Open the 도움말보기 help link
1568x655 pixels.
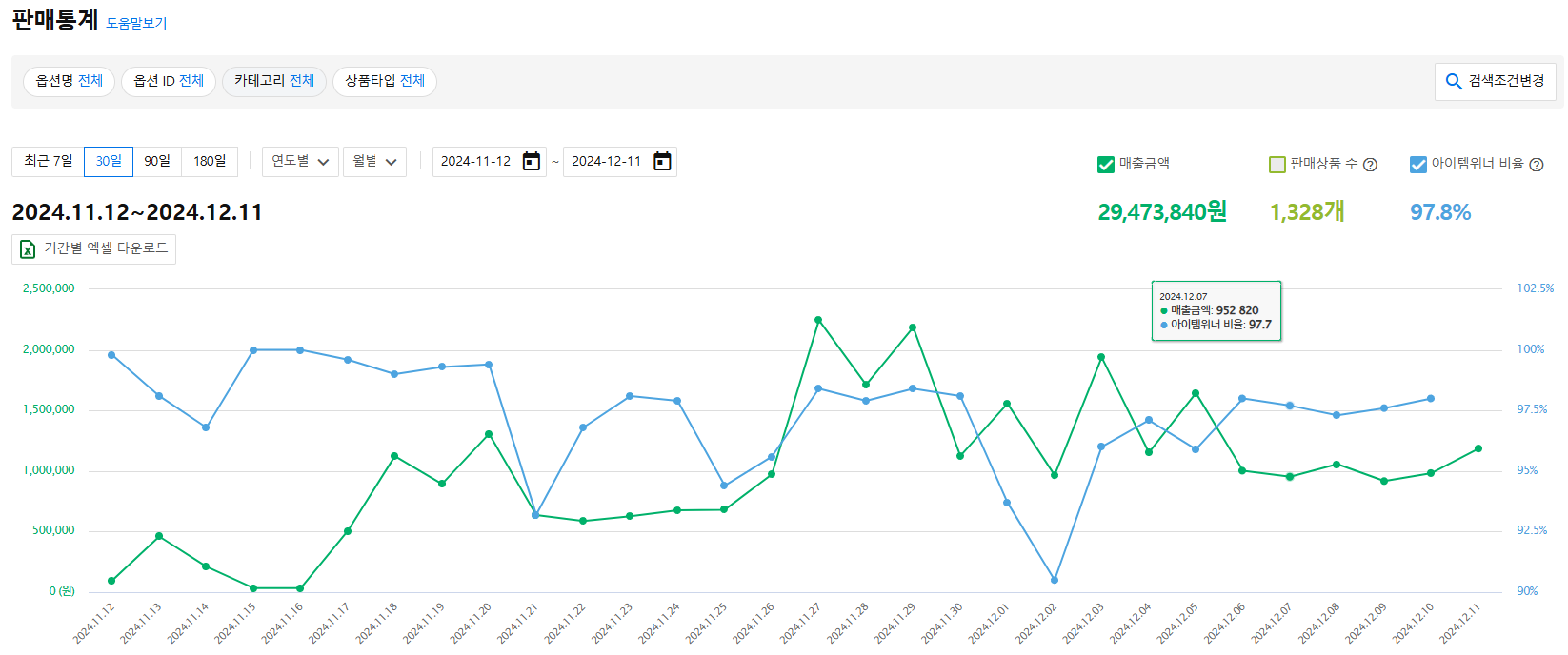[x=136, y=24]
